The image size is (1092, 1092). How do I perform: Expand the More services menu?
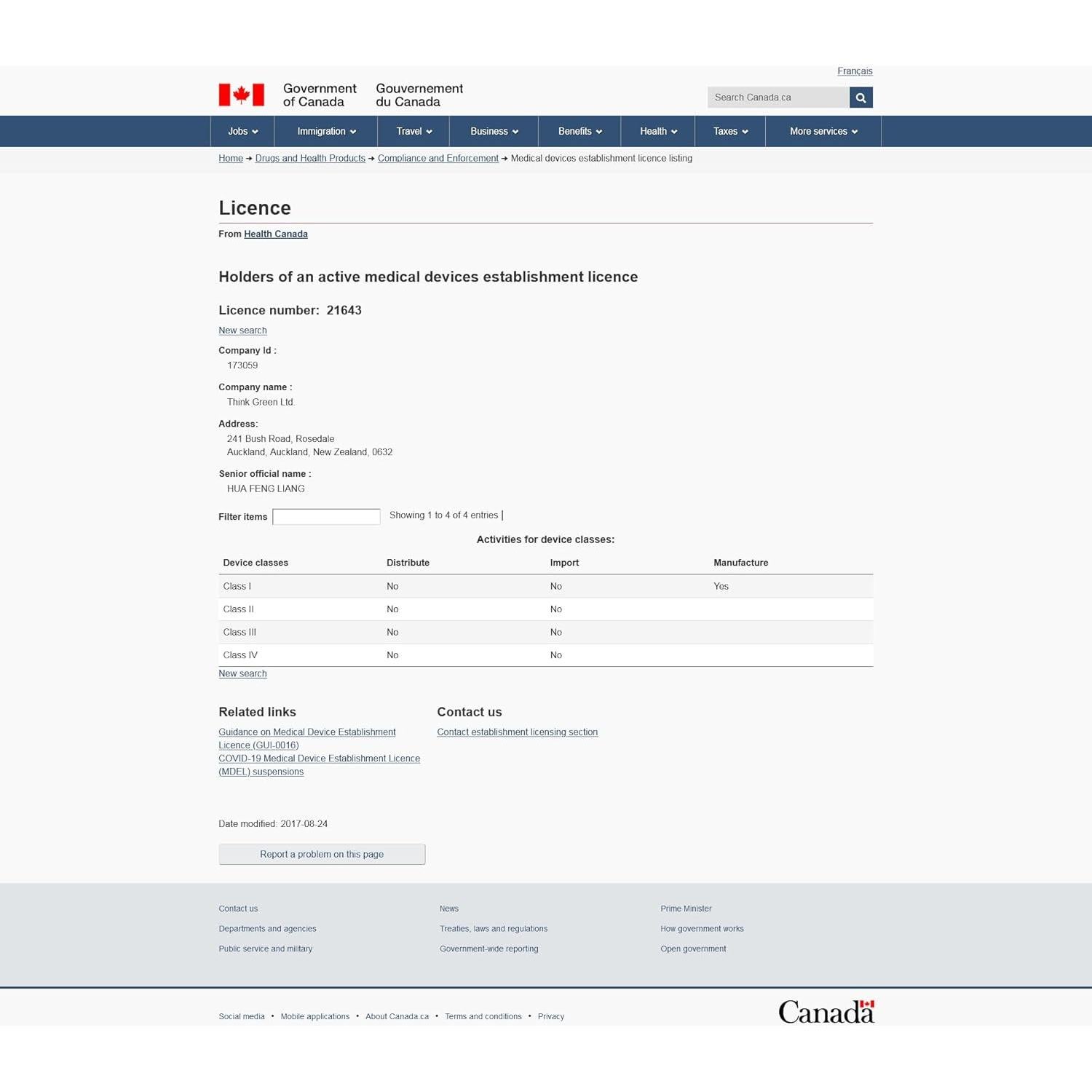tap(823, 132)
